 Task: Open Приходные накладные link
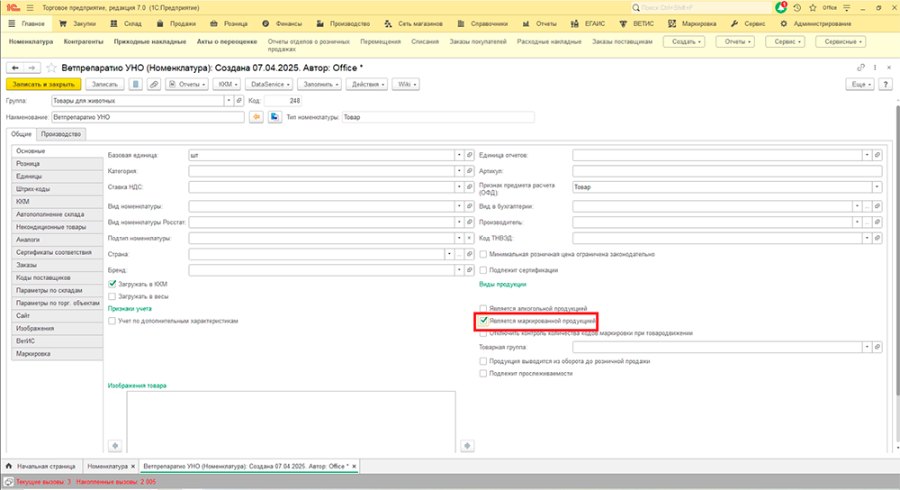(x=150, y=42)
